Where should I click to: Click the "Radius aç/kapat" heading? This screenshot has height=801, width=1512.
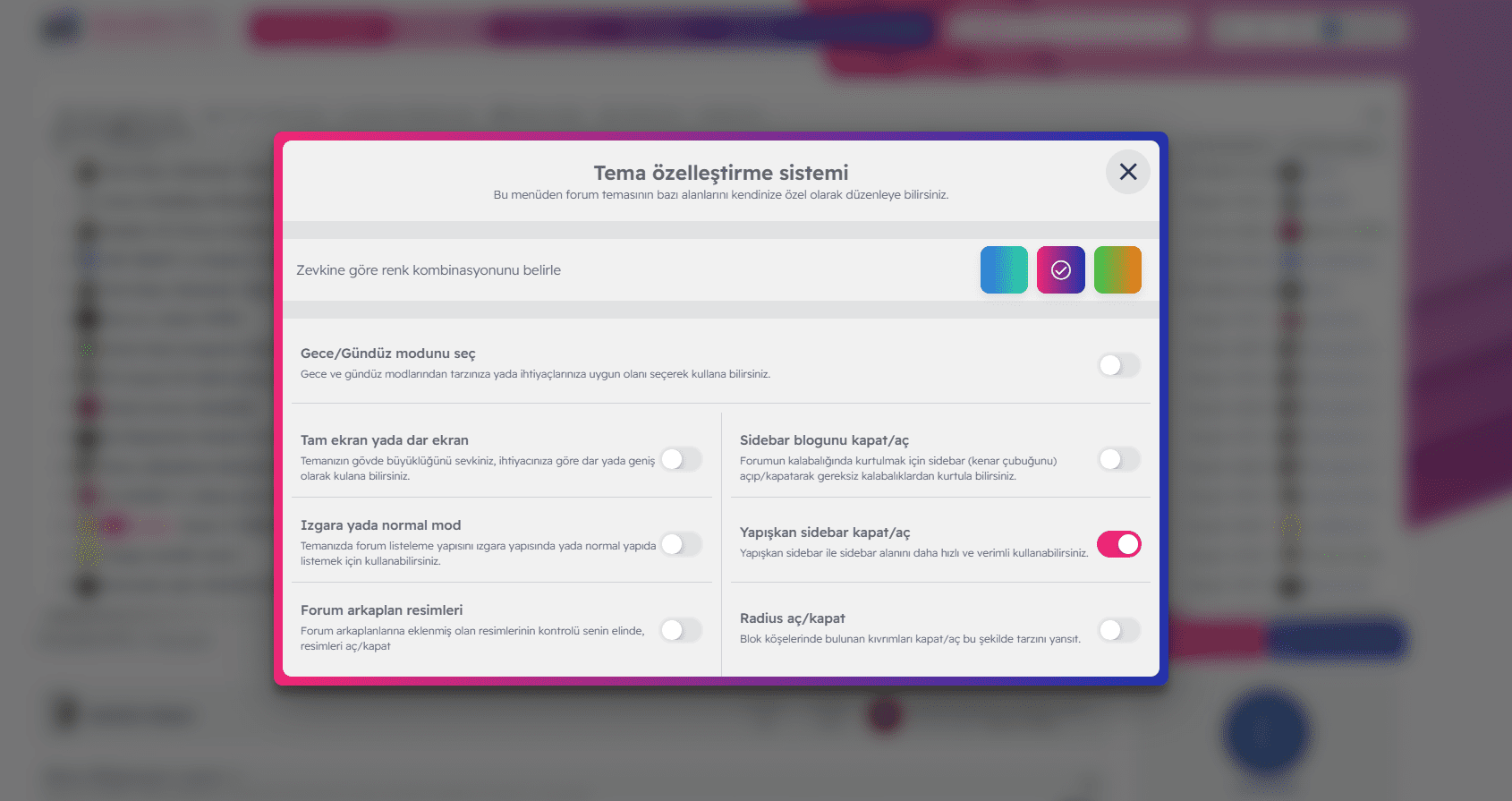(x=792, y=618)
